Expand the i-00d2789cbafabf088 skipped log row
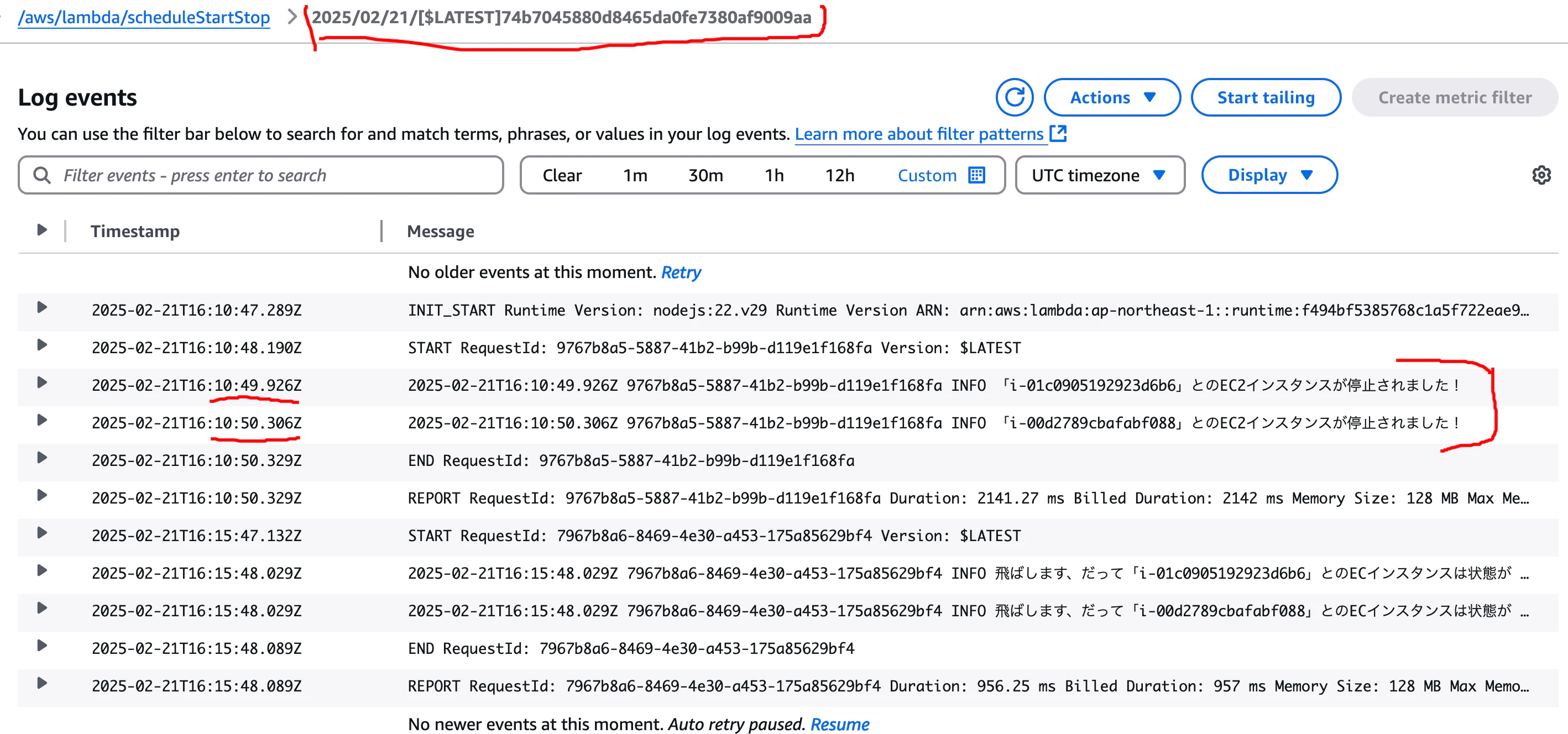Viewport: 1568px width, 734px height. click(x=42, y=608)
